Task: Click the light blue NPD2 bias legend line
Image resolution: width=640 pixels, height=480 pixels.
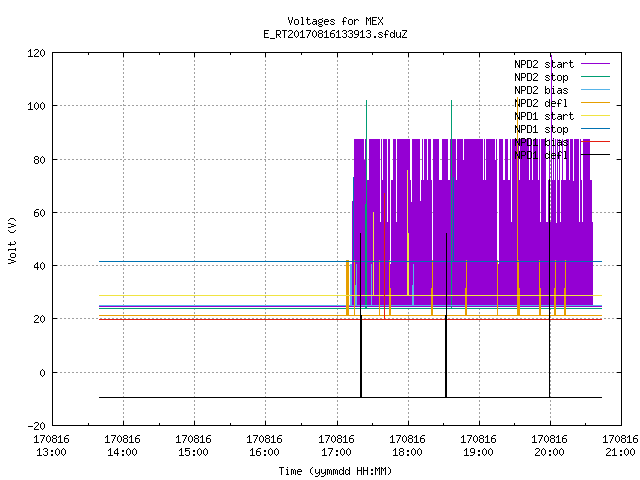Action: [595, 90]
